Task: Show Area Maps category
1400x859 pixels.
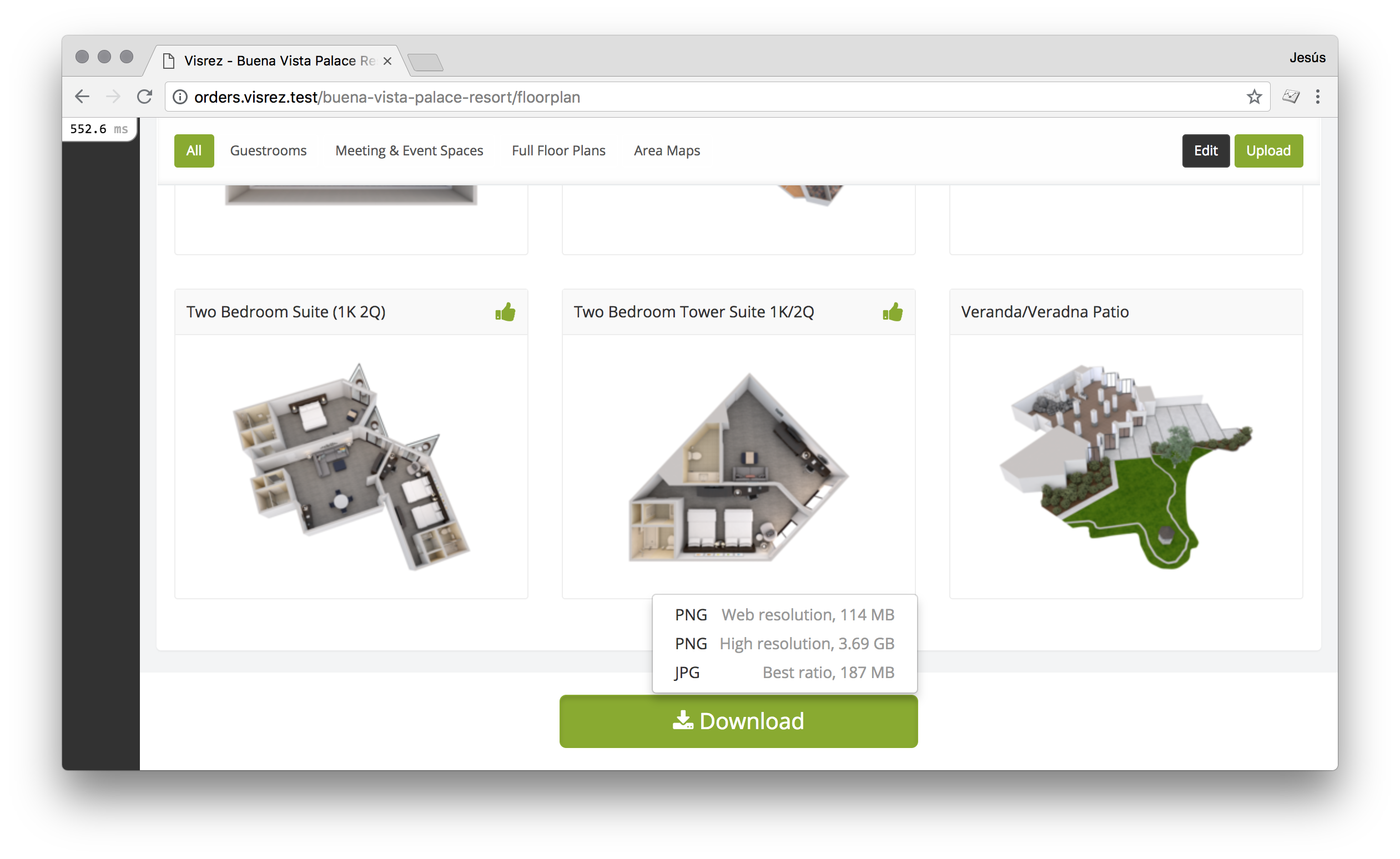Action: (667, 150)
